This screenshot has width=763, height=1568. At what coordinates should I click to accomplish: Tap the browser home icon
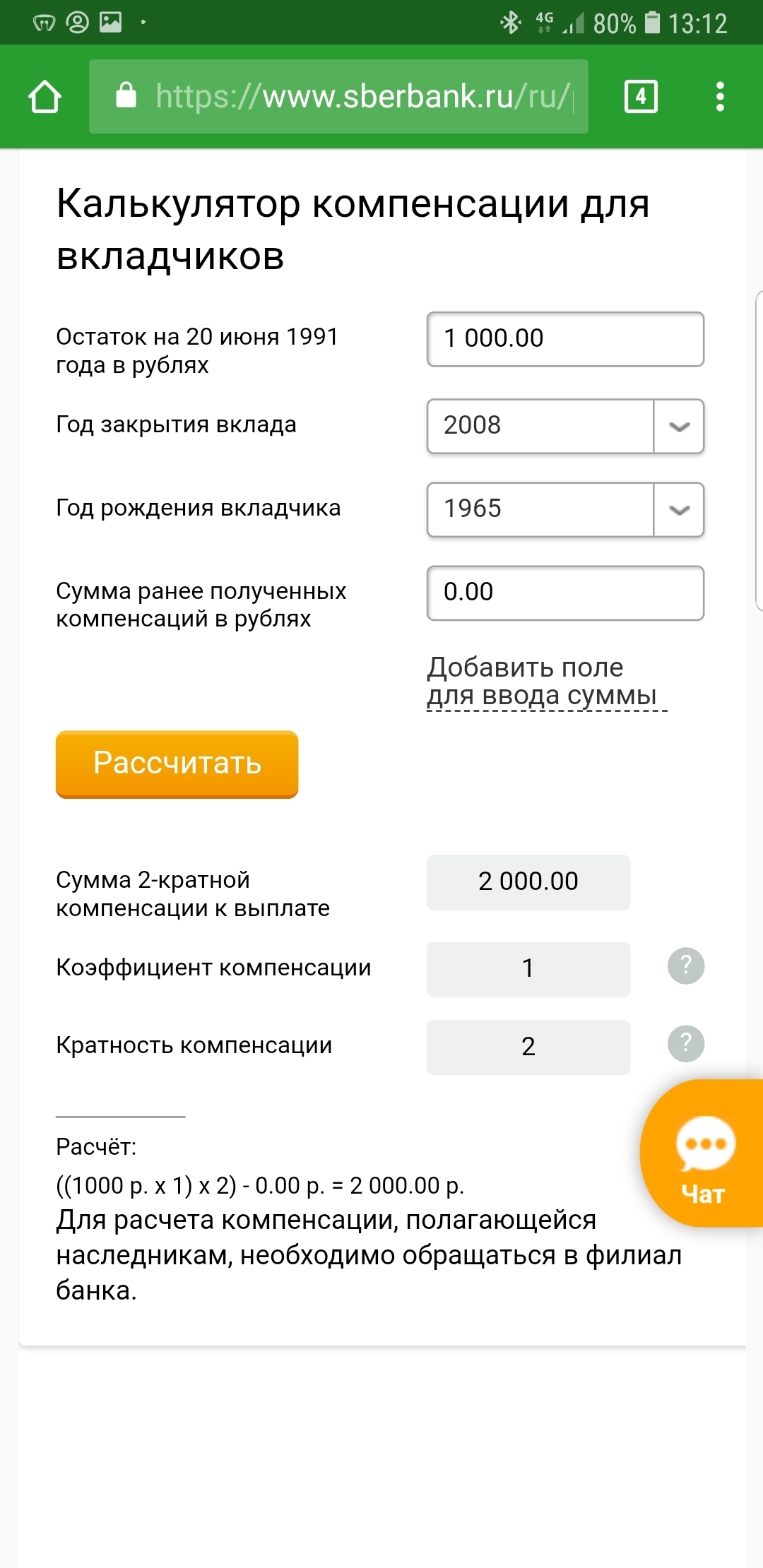tap(45, 97)
